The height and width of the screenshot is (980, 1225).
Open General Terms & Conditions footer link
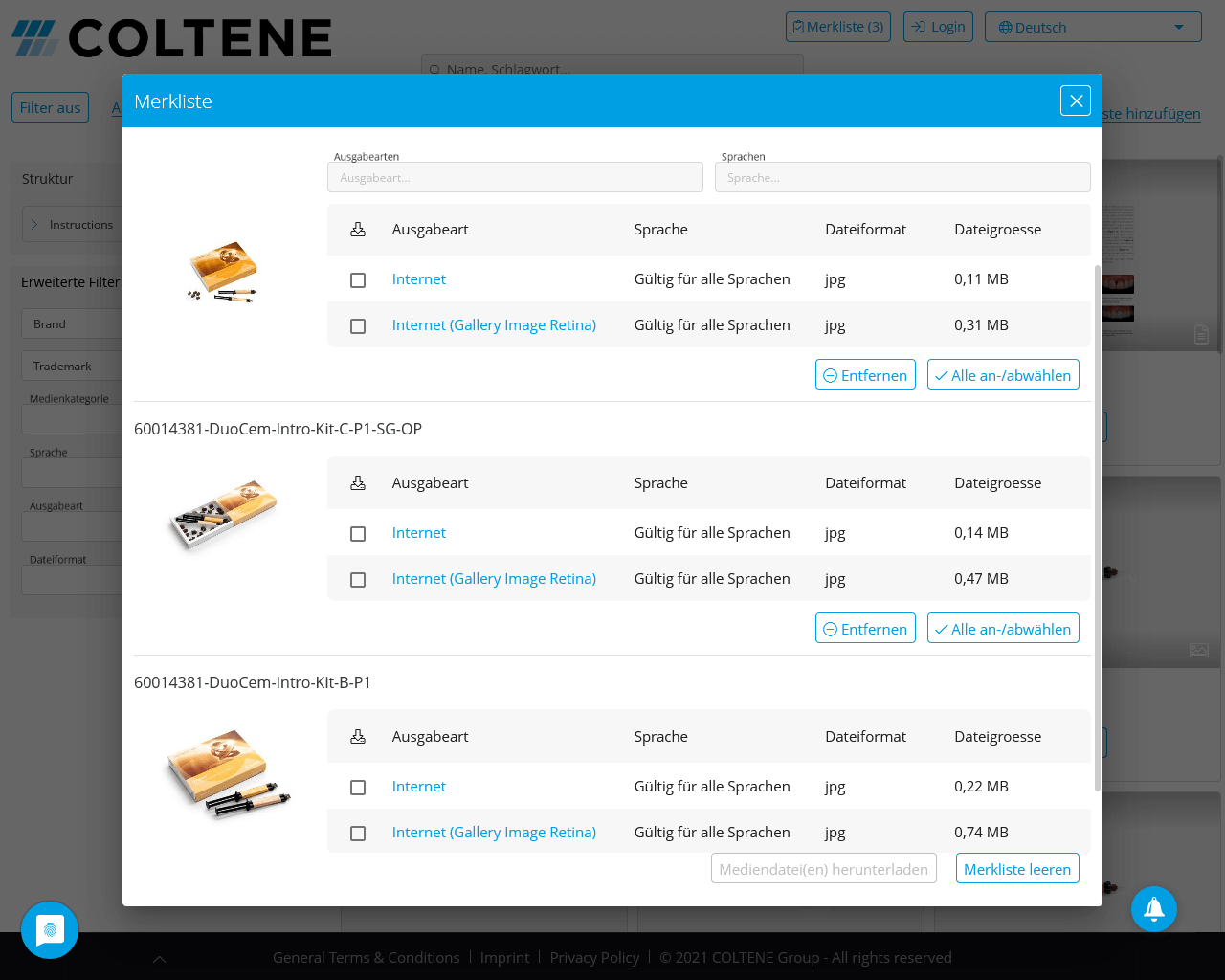pos(366,958)
